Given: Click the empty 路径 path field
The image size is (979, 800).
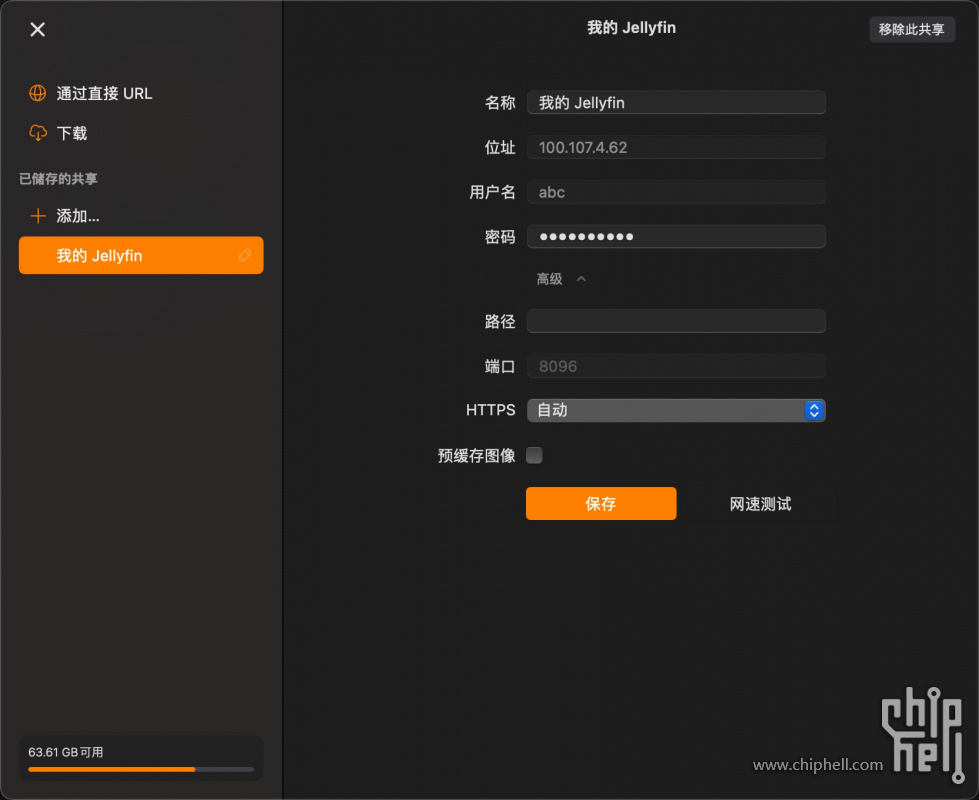Looking at the screenshot, I should (676, 321).
